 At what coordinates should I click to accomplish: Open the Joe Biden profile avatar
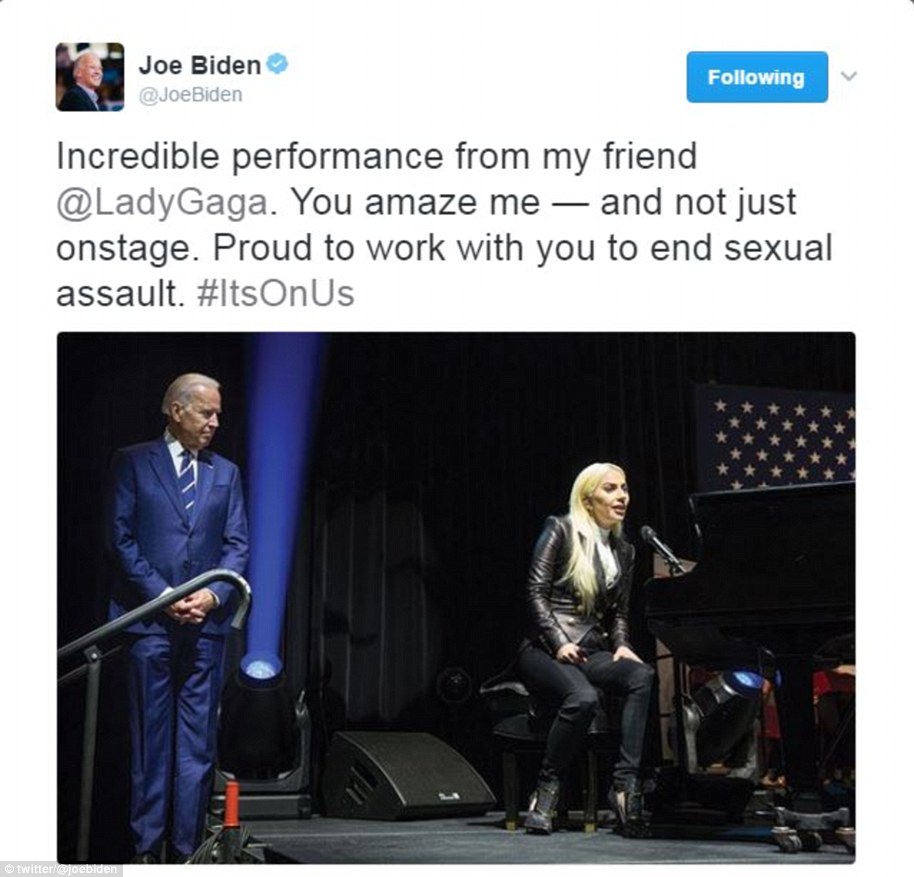(x=90, y=77)
